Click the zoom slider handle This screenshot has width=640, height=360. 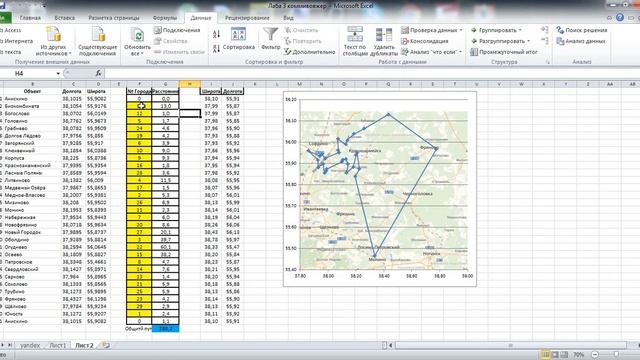[x=616, y=355]
